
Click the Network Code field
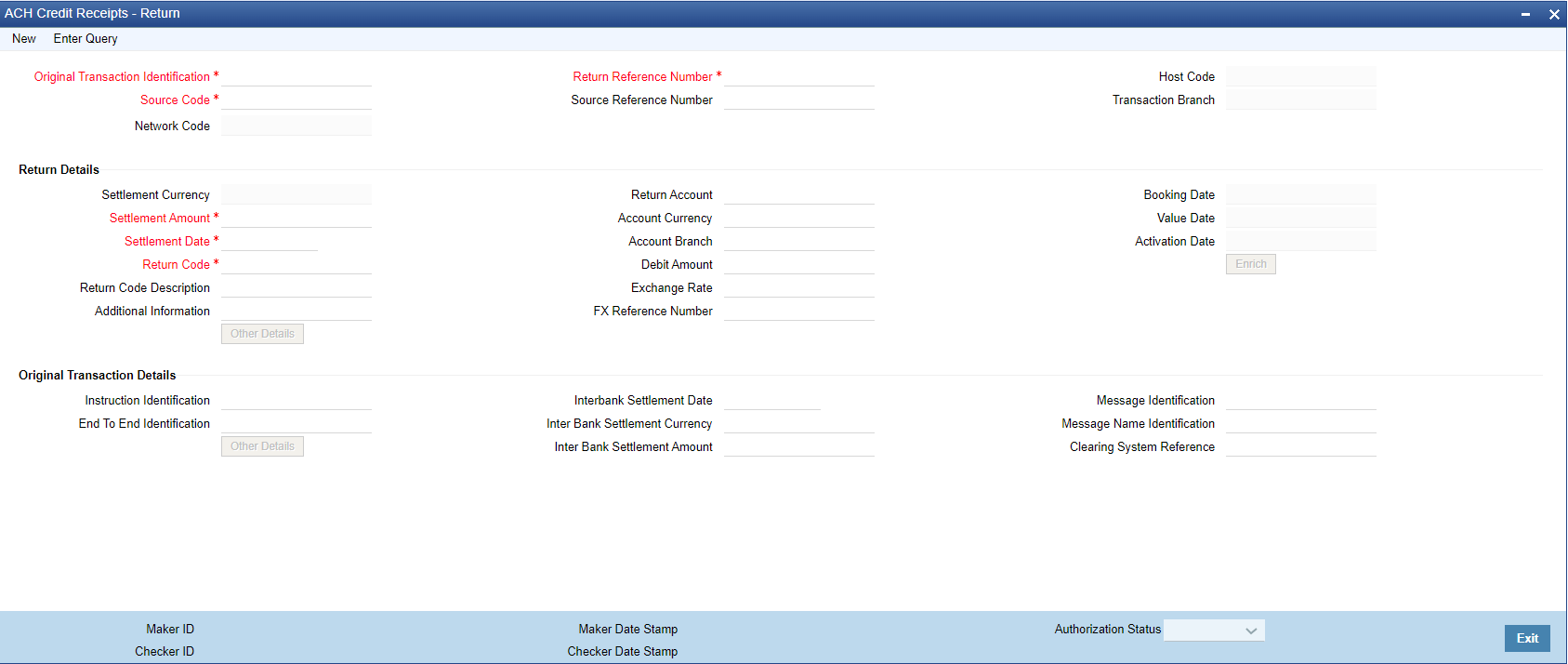(x=296, y=126)
